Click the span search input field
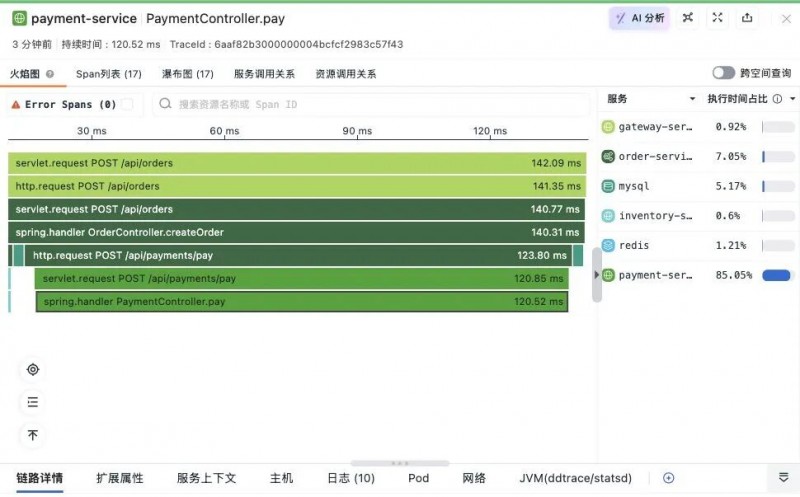Image resolution: width=800 pixels, height=497 pixels. click(371, 104)
